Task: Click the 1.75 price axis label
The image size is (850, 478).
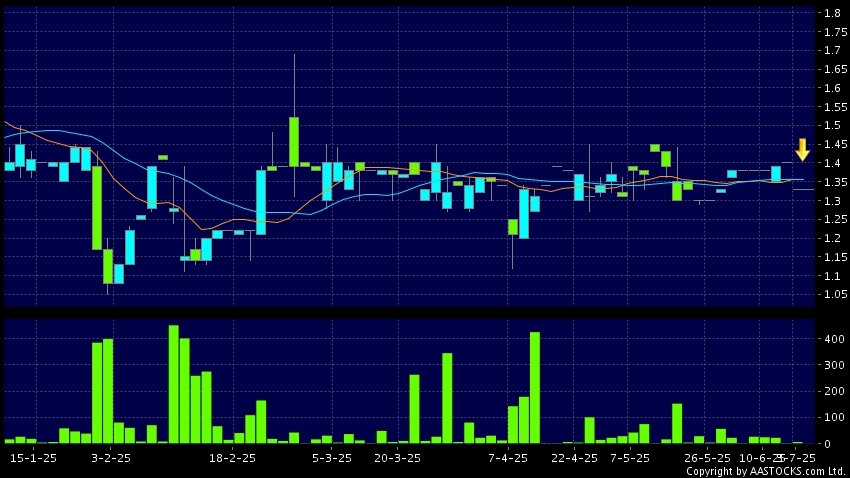Action: click(835, 32)
